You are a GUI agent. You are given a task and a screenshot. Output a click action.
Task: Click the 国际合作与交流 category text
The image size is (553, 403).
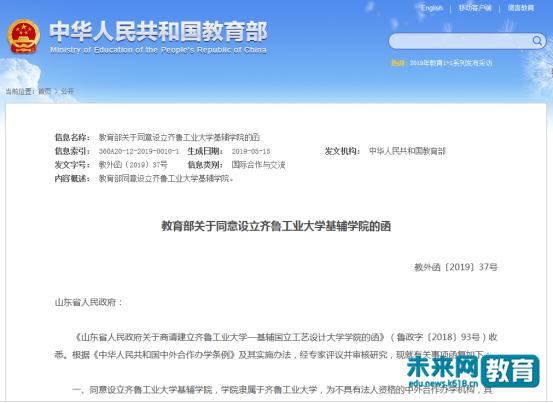pyautogui.click(x=258, y=165)
